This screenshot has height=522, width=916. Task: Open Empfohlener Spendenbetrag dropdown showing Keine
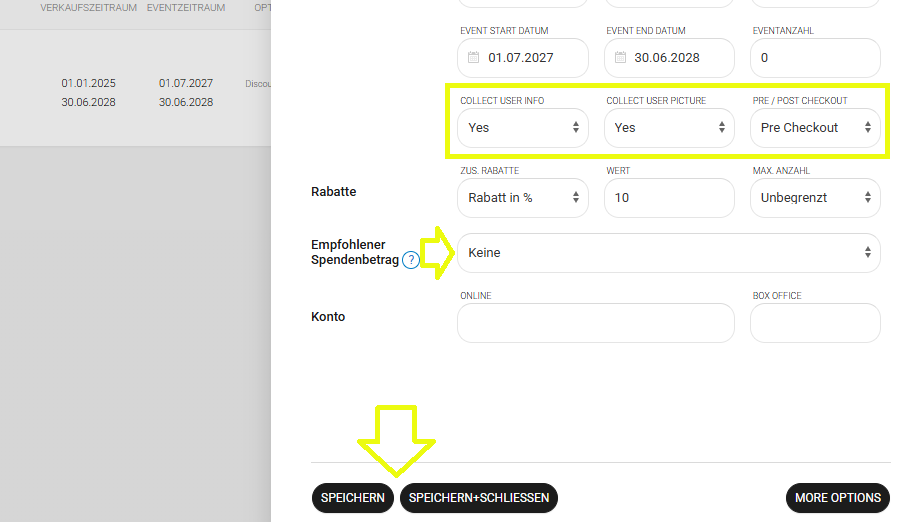(668, 253)
